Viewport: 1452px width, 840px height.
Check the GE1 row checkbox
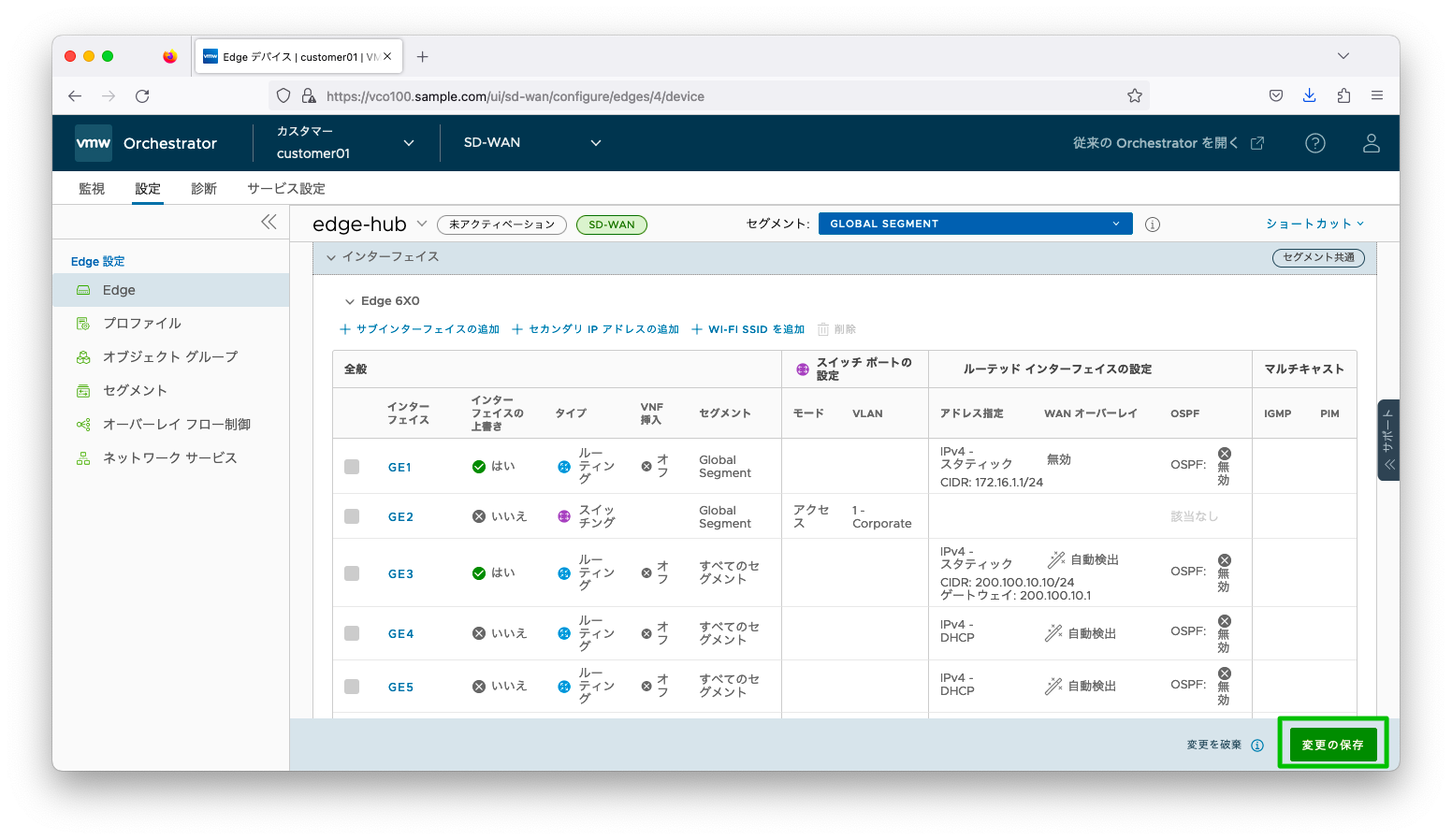coord(352,467)
